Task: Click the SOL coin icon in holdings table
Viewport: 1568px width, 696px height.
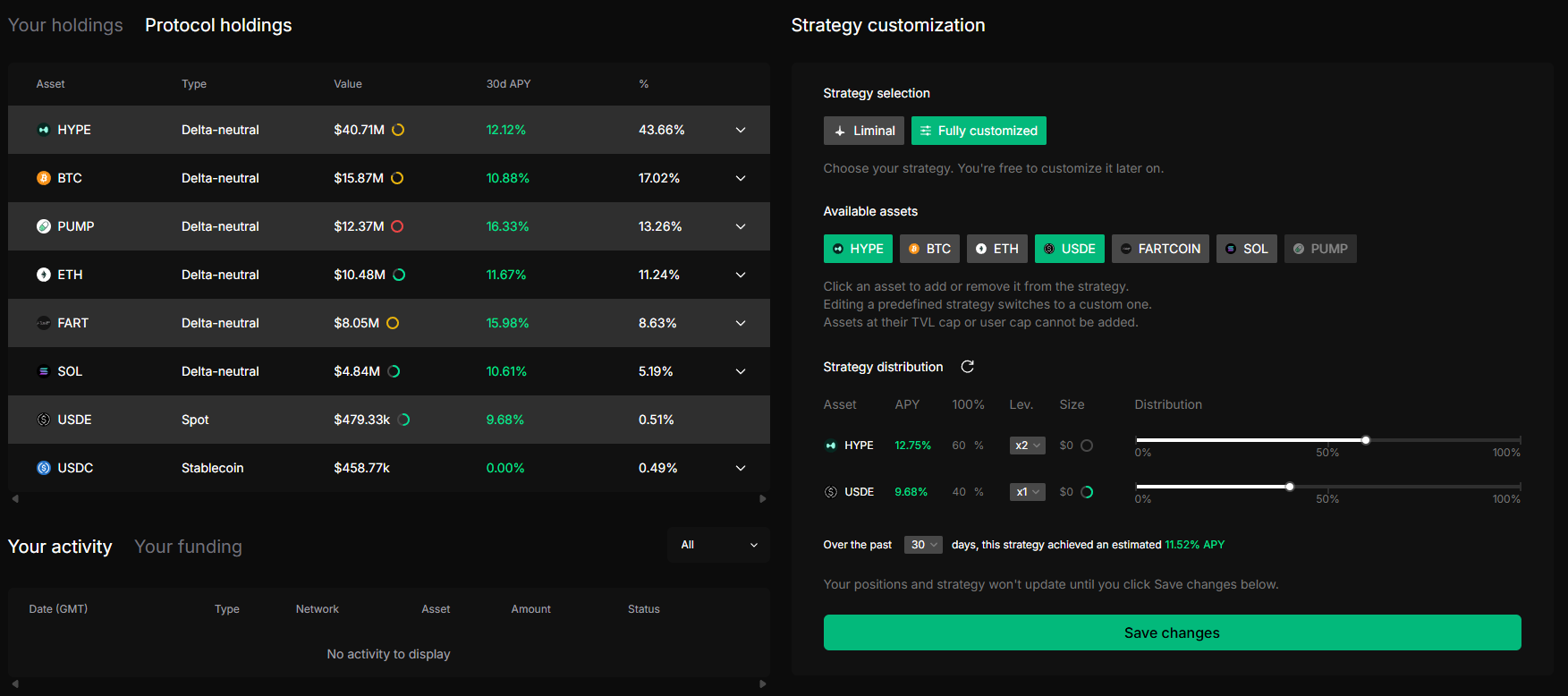Action: point(43,371)
